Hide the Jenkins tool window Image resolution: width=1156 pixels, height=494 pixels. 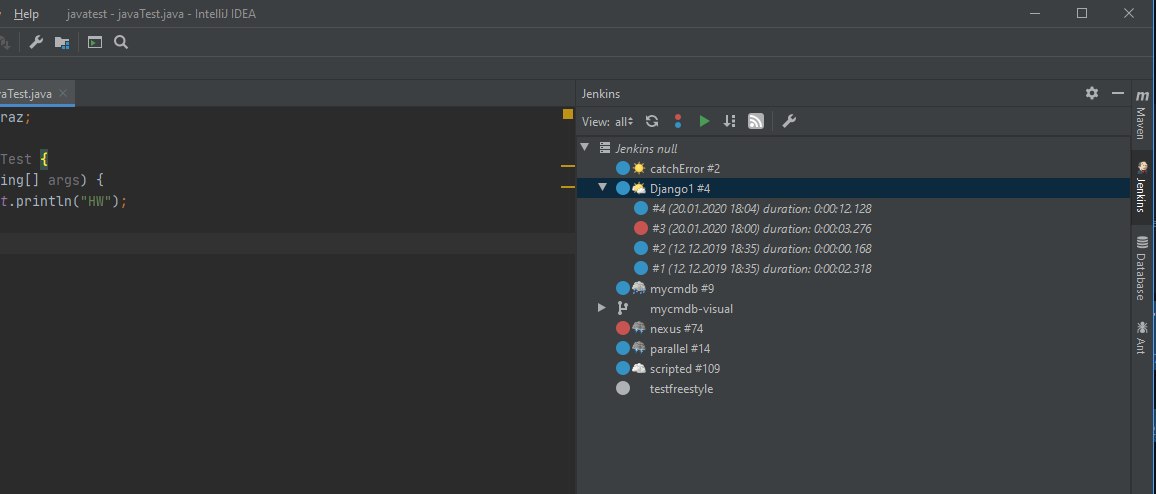[1118, 93]
